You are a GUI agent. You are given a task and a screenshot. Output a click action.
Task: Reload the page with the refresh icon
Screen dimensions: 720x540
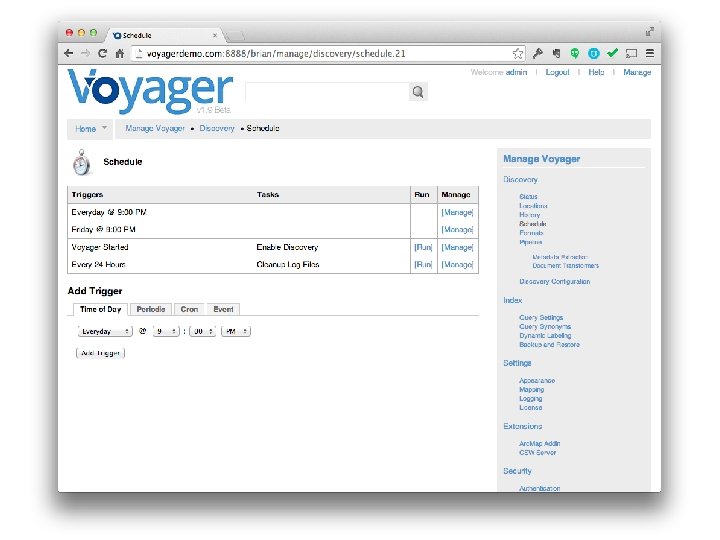click(102, 53)
